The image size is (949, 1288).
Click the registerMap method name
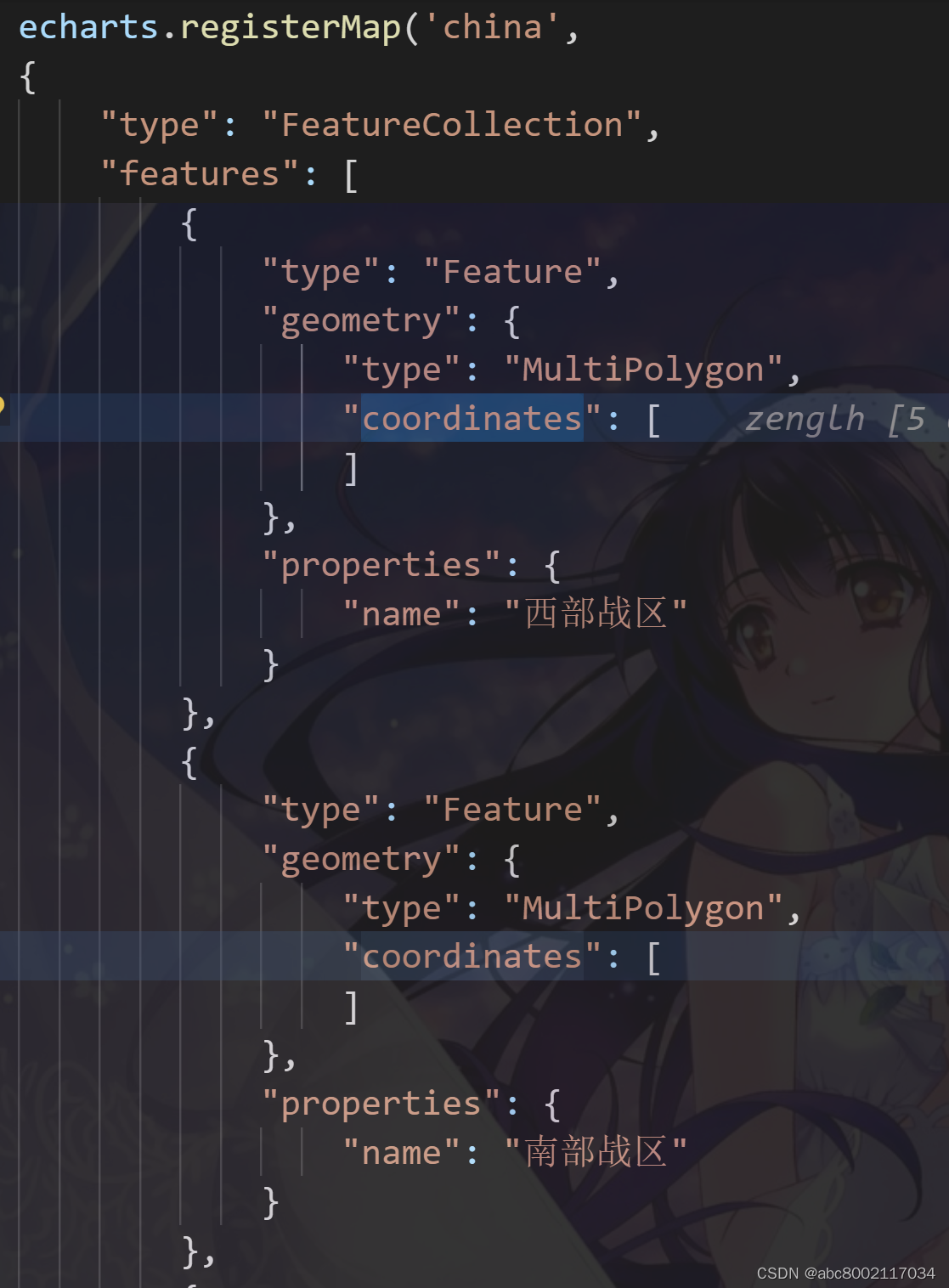click(291, 29)
